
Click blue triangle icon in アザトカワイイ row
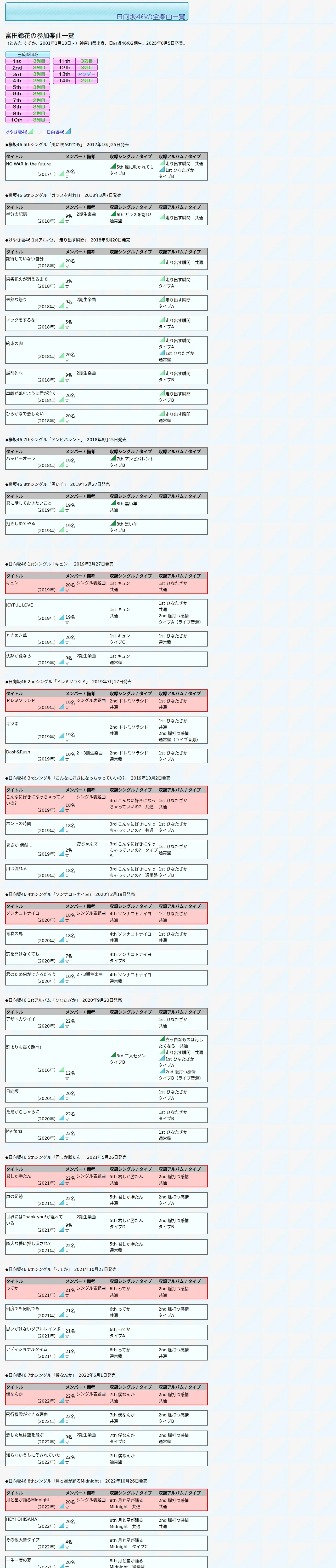click(61, 1026)
